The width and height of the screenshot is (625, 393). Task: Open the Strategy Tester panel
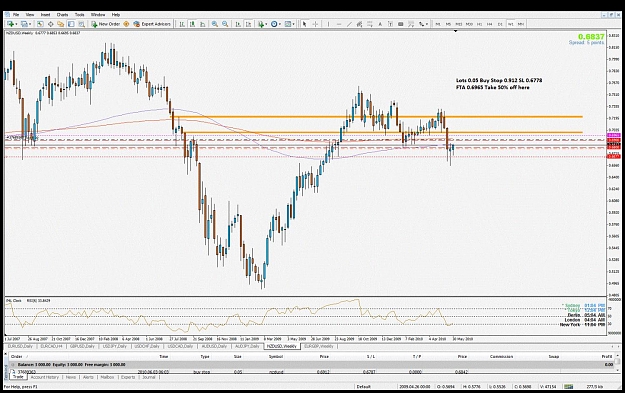[x=81, y=24]
